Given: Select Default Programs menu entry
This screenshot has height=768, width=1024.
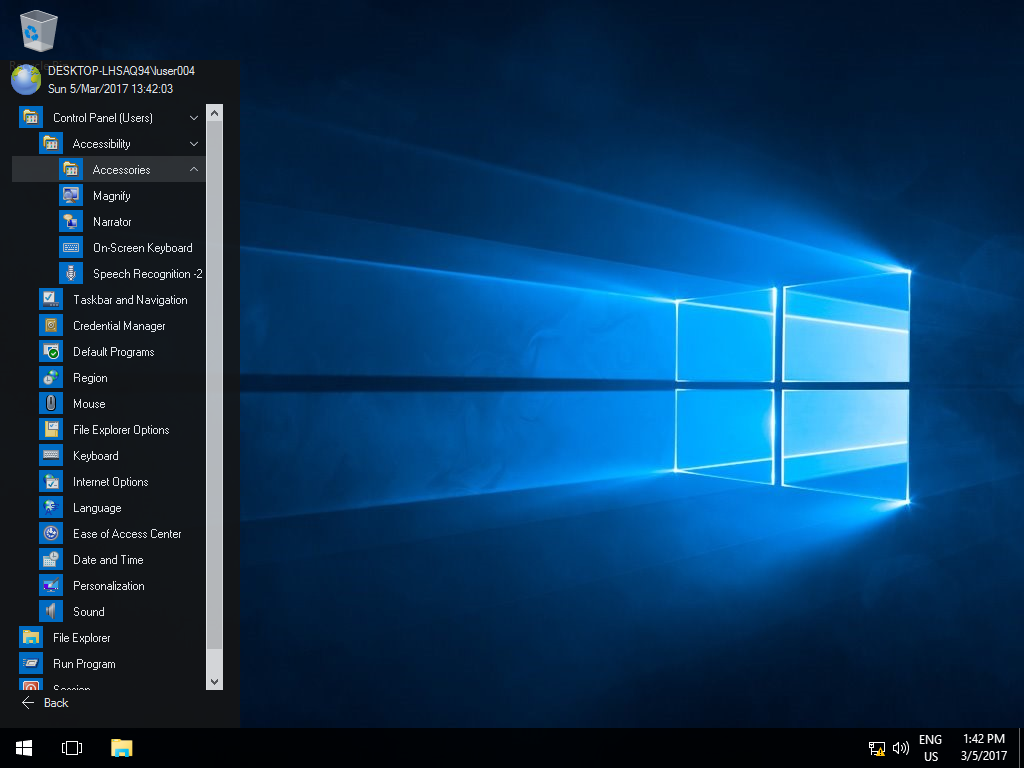Looking at the screenshot, I should click(x=113, y=352).
